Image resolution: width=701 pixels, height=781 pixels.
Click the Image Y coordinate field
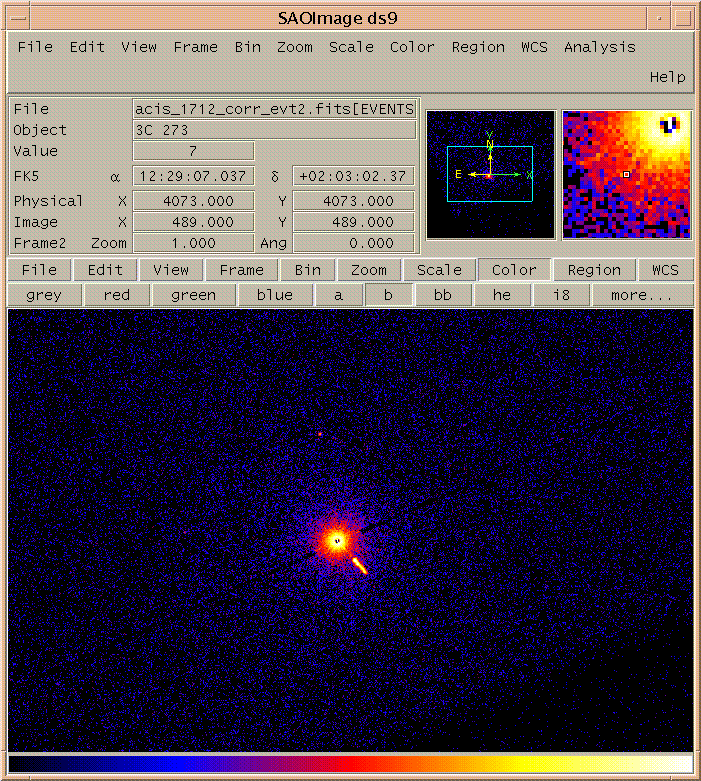[x=353, y=222]
